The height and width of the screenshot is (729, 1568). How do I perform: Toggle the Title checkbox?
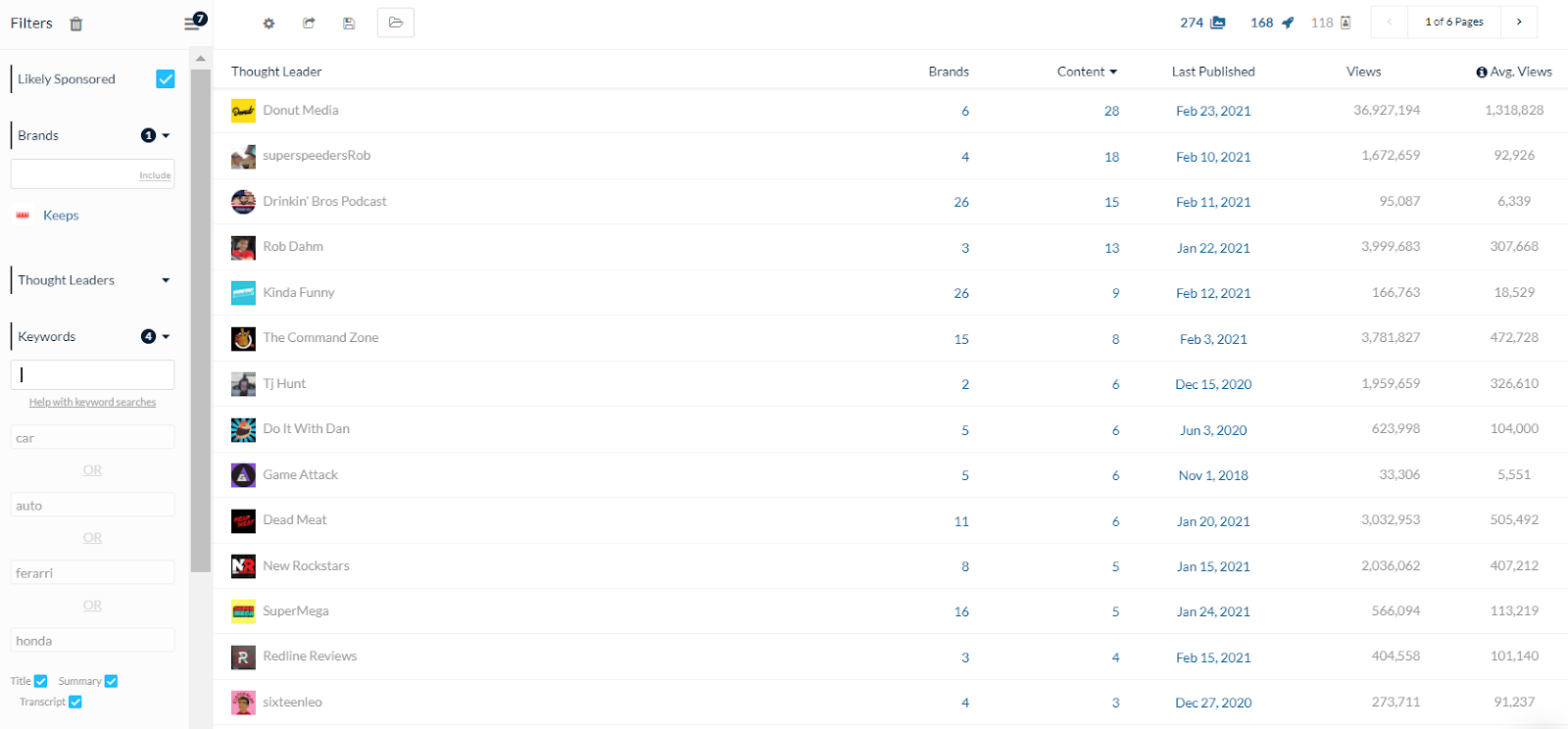tap(41, 681)
